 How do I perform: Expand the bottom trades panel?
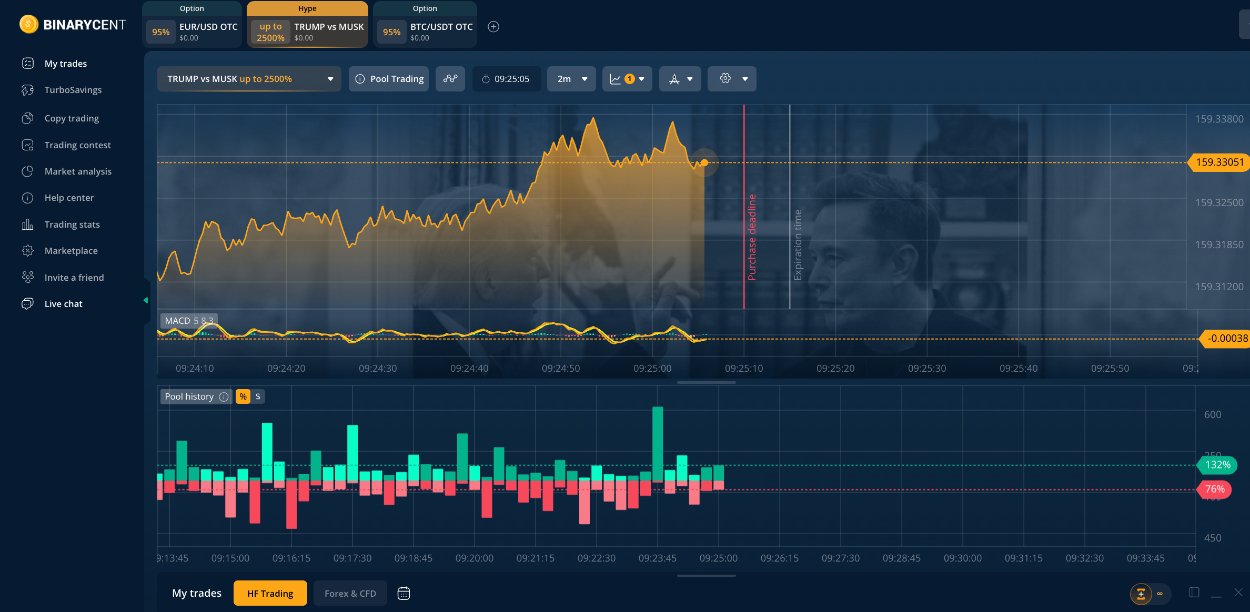click(1194, 592)
